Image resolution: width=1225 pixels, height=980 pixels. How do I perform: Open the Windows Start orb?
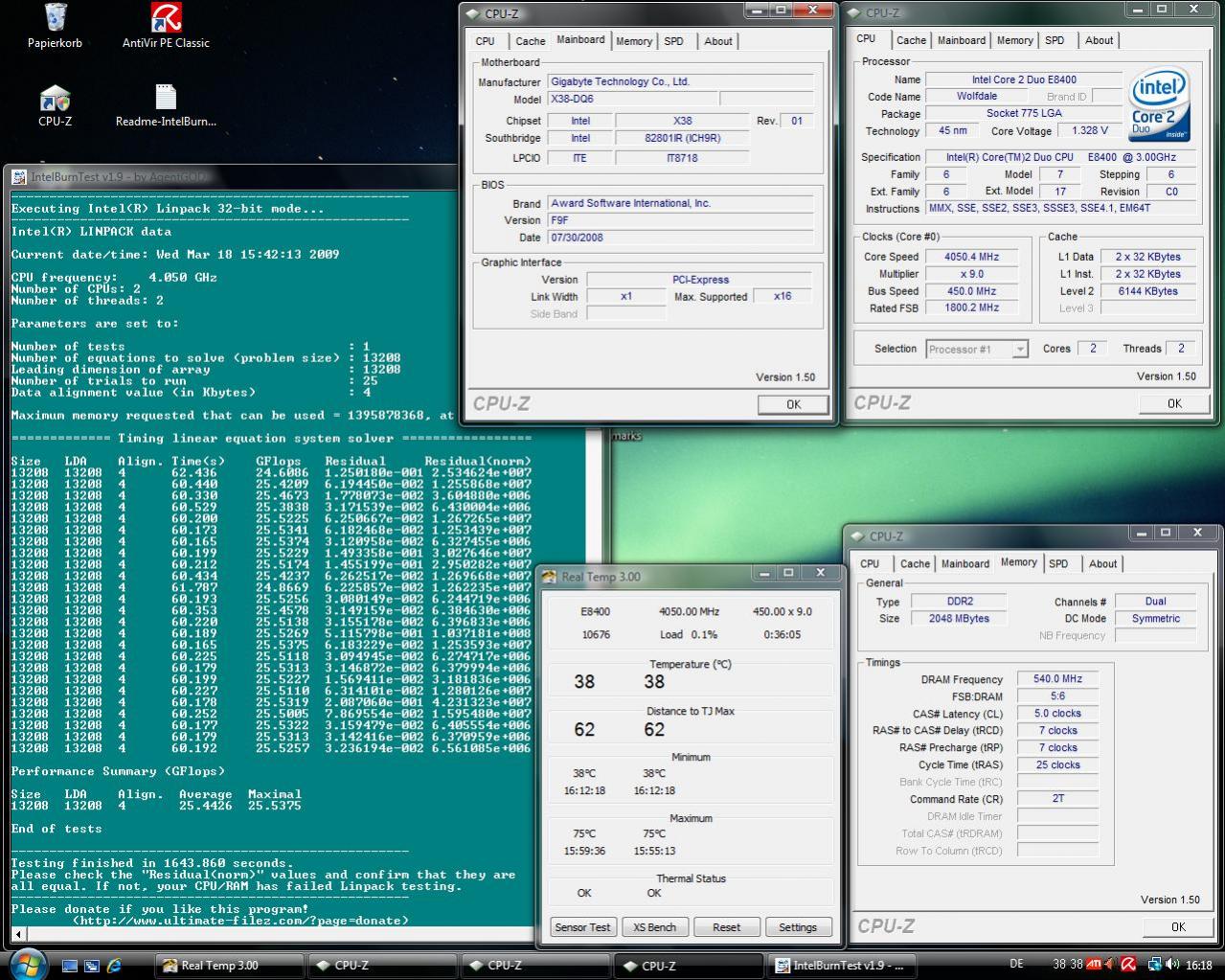27,964
